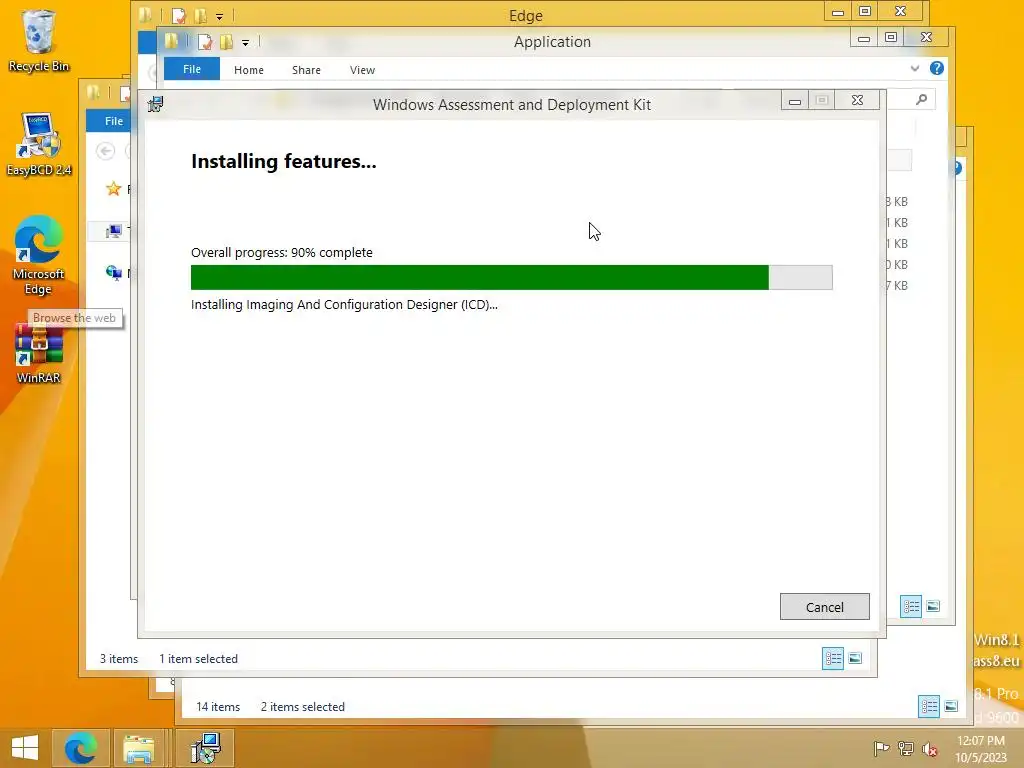
Task: Open the View ribbon tab in Application window
Action: (x=362, y=70)
